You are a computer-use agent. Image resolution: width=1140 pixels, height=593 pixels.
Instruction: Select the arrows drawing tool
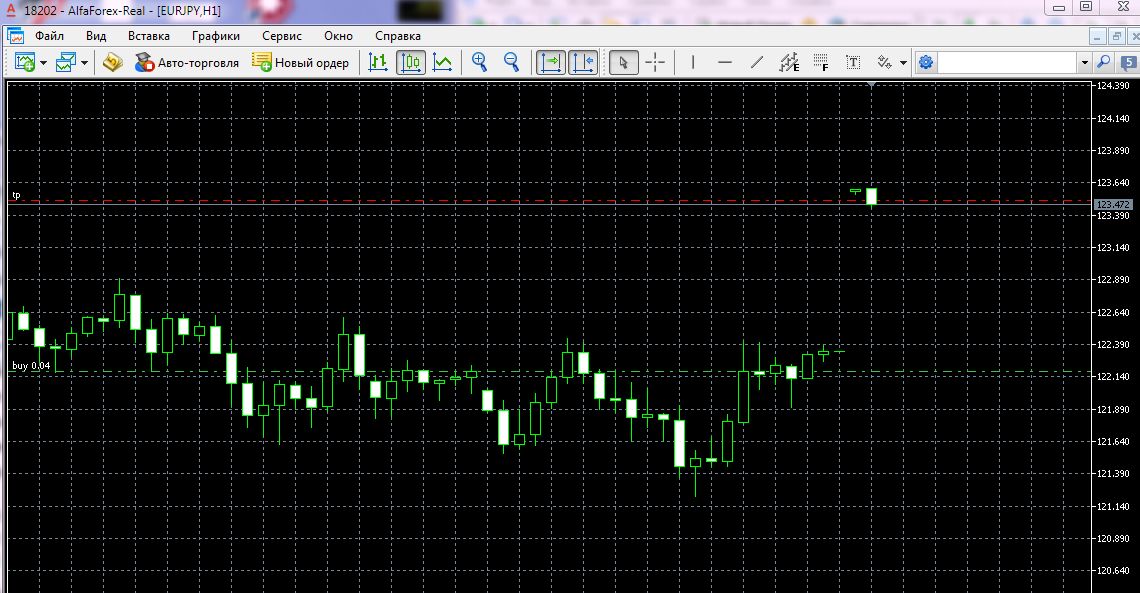[x=884, y=62]
